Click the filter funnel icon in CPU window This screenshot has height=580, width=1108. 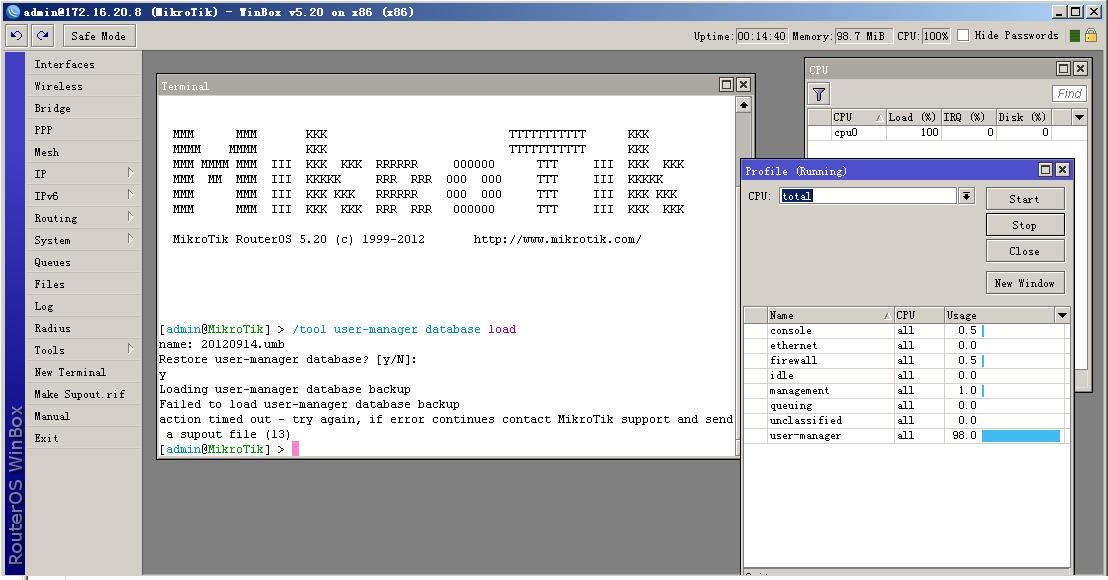[x=819, y=94]
